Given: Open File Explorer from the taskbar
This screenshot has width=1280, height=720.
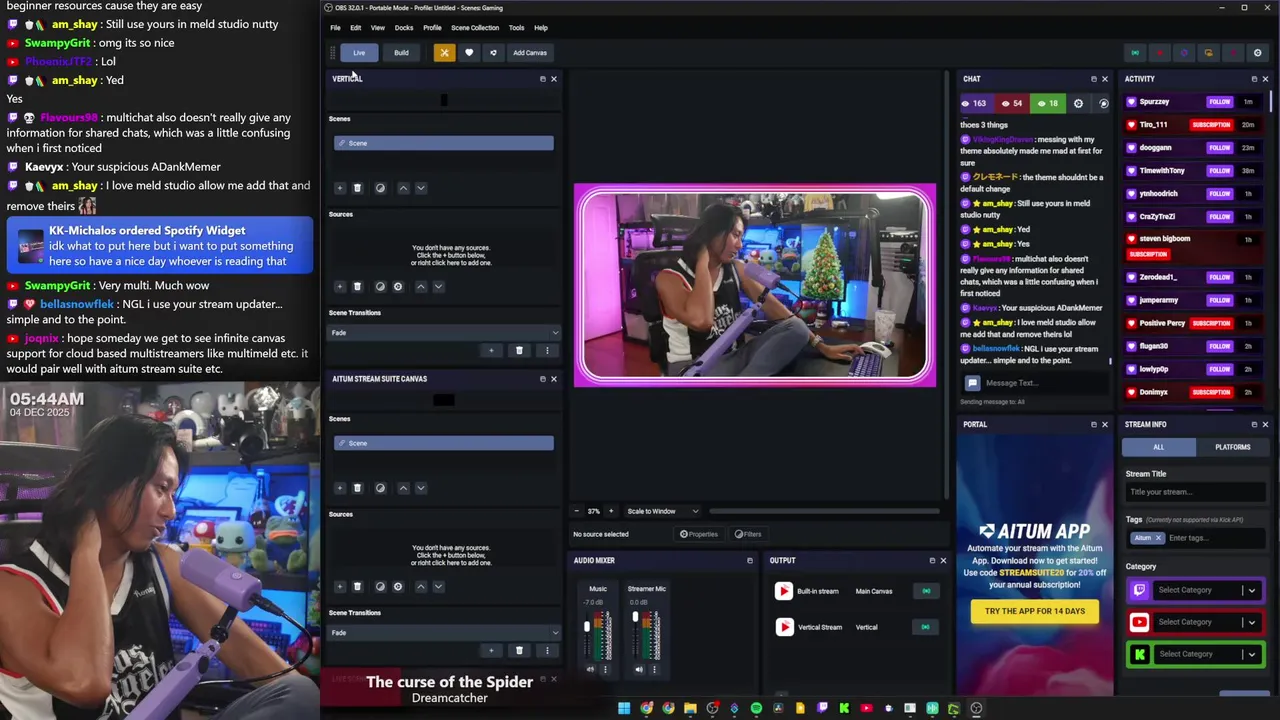Looking at the screenshot, I should 690,709.
